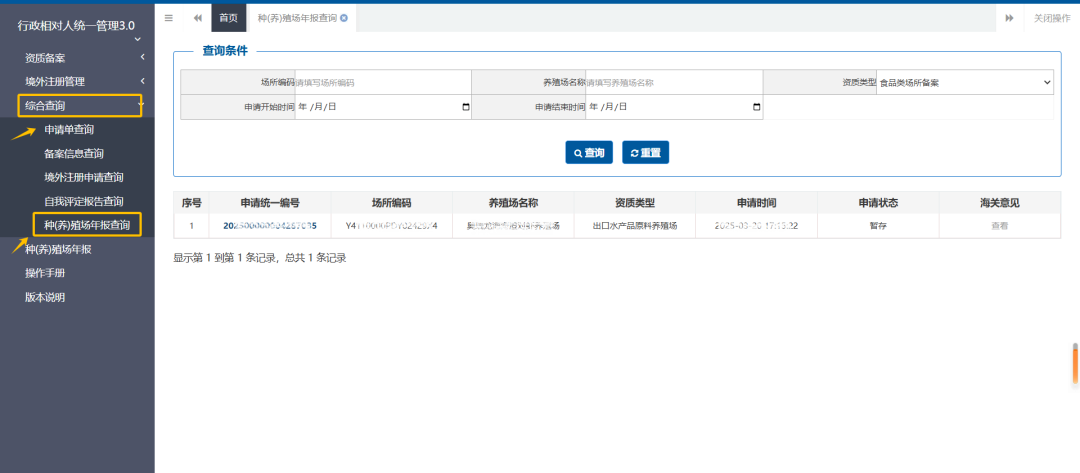Click the 查看 link in 海关意见 column

(x=999, y=226)
